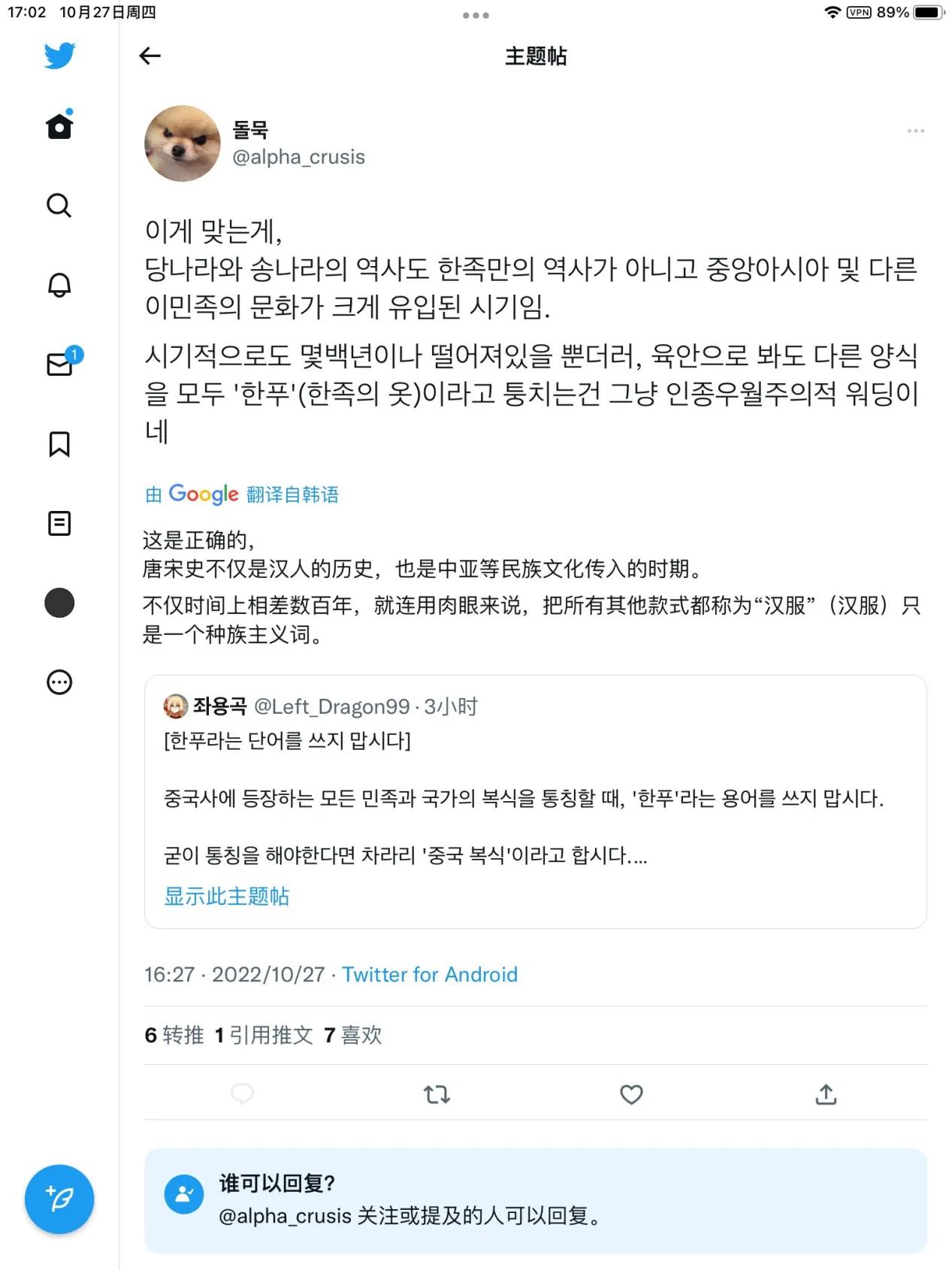Open the compose tweet button
The height and width of the screenshot is (1270, 952).
point(59,1199)
